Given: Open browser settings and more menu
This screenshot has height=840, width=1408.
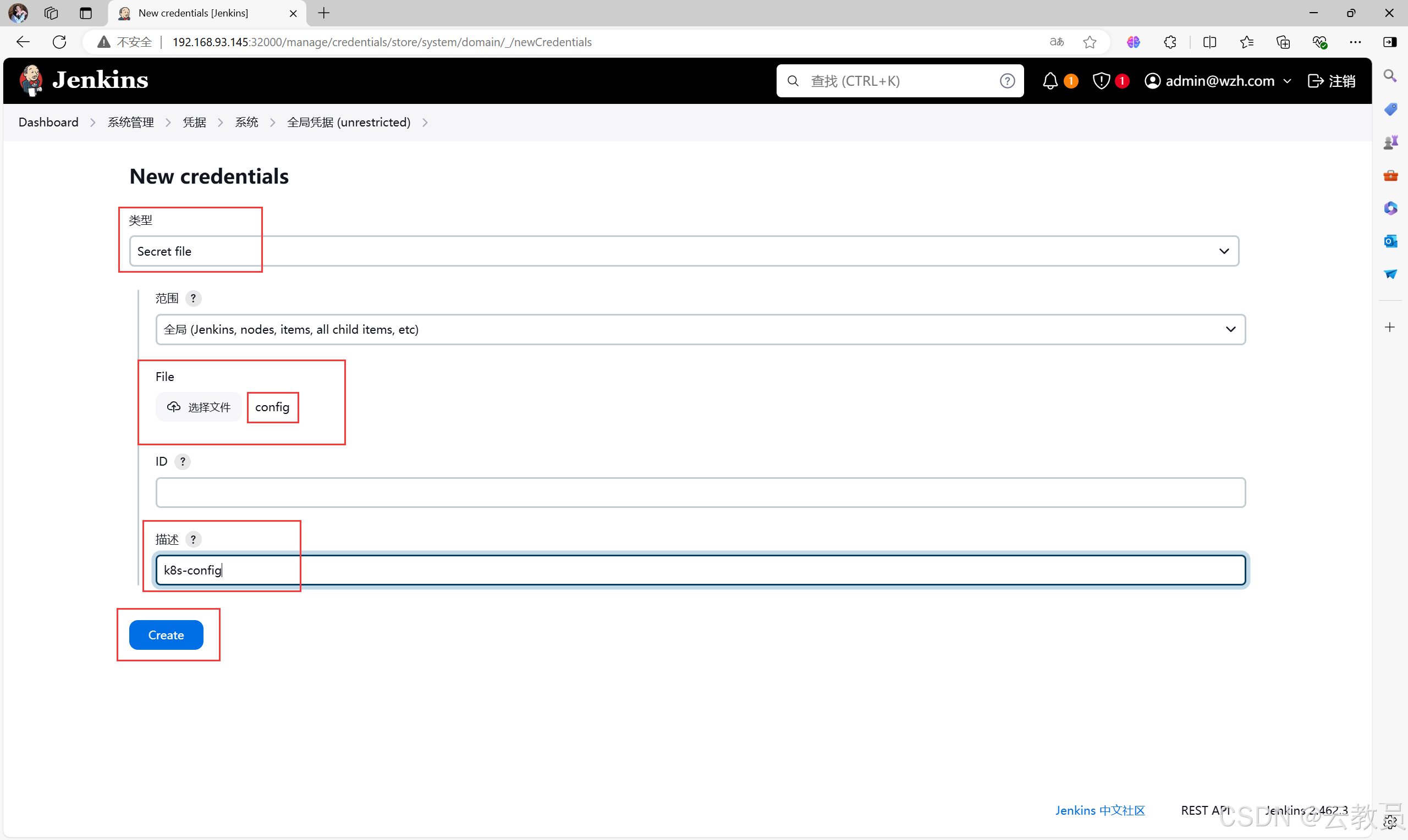Looking at the screenshot, I should 1355,42.
